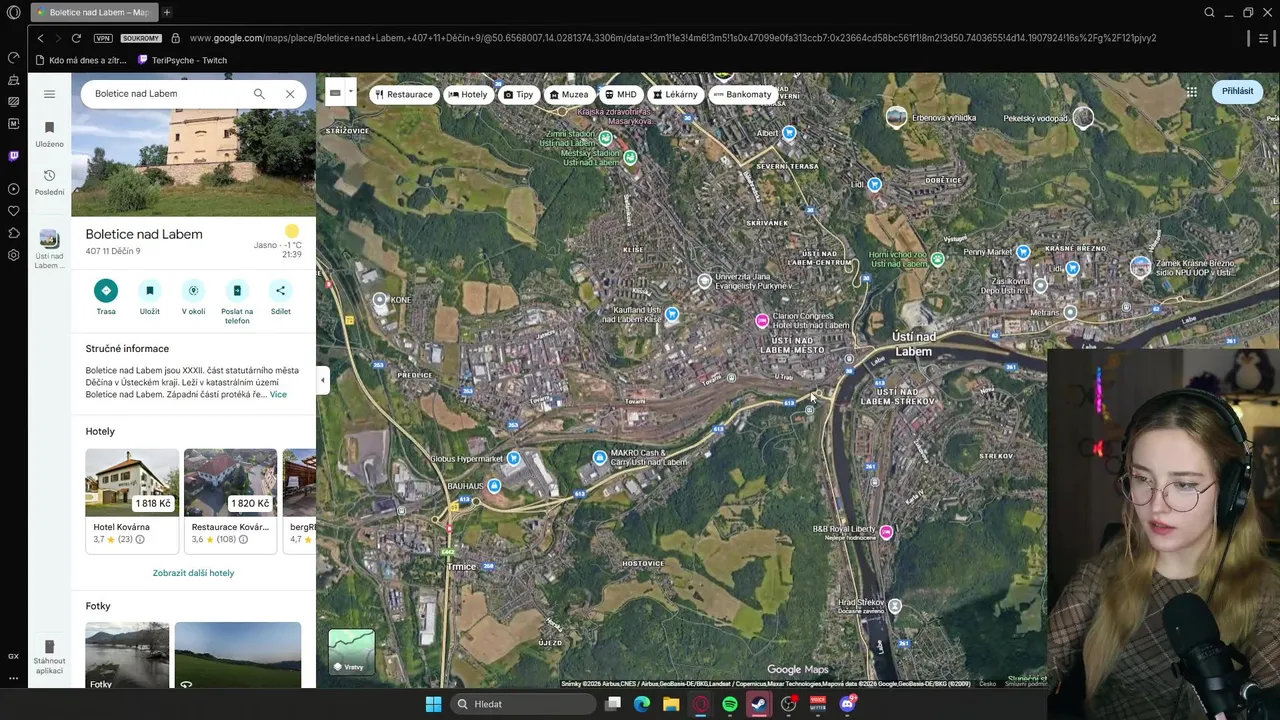Viewport: 1280px width, 720px height.
Task: Filter map by Lékárny
Action: tap(675, 94)
